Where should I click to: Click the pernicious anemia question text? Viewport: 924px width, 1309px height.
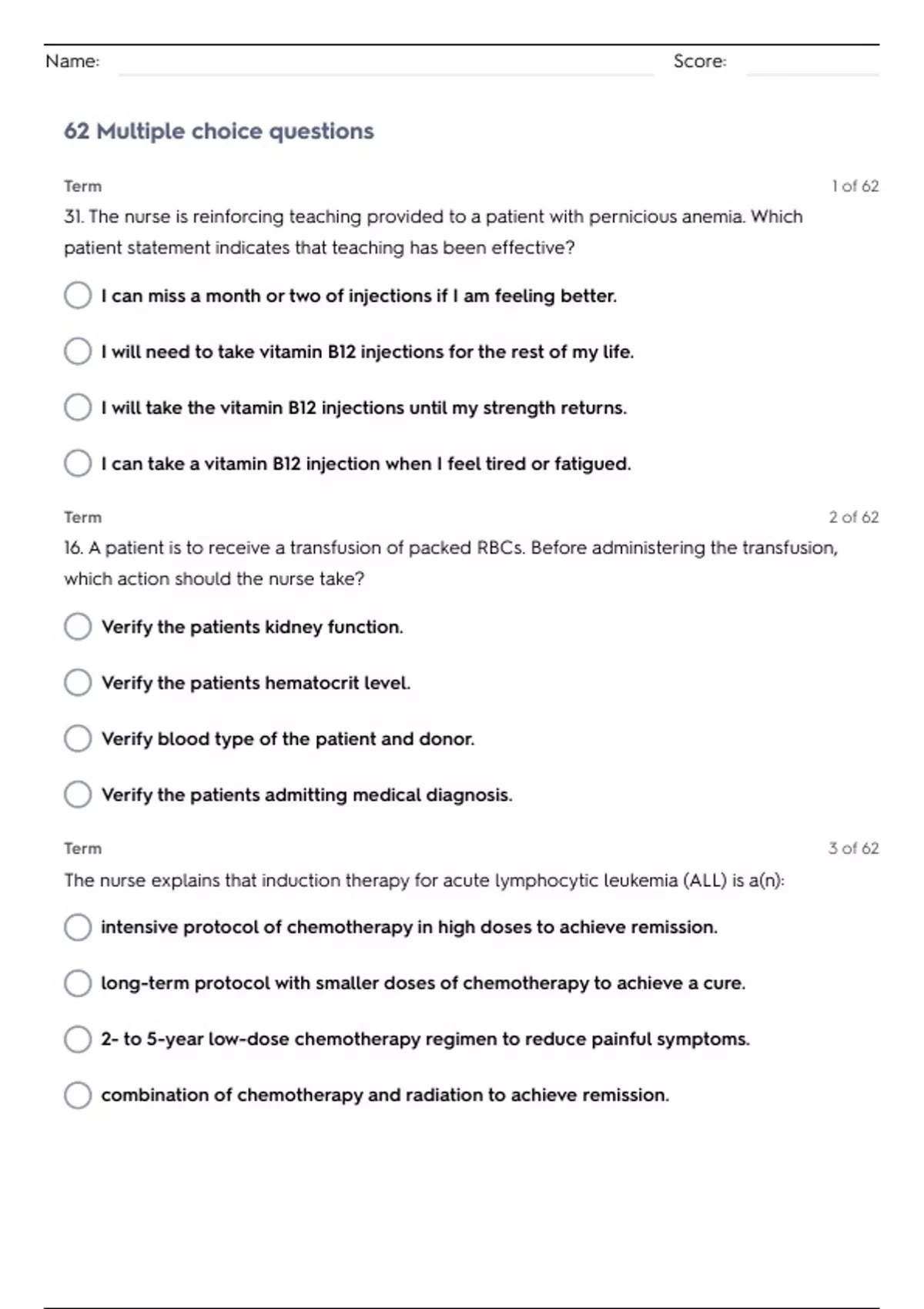(x=433, y=232)
